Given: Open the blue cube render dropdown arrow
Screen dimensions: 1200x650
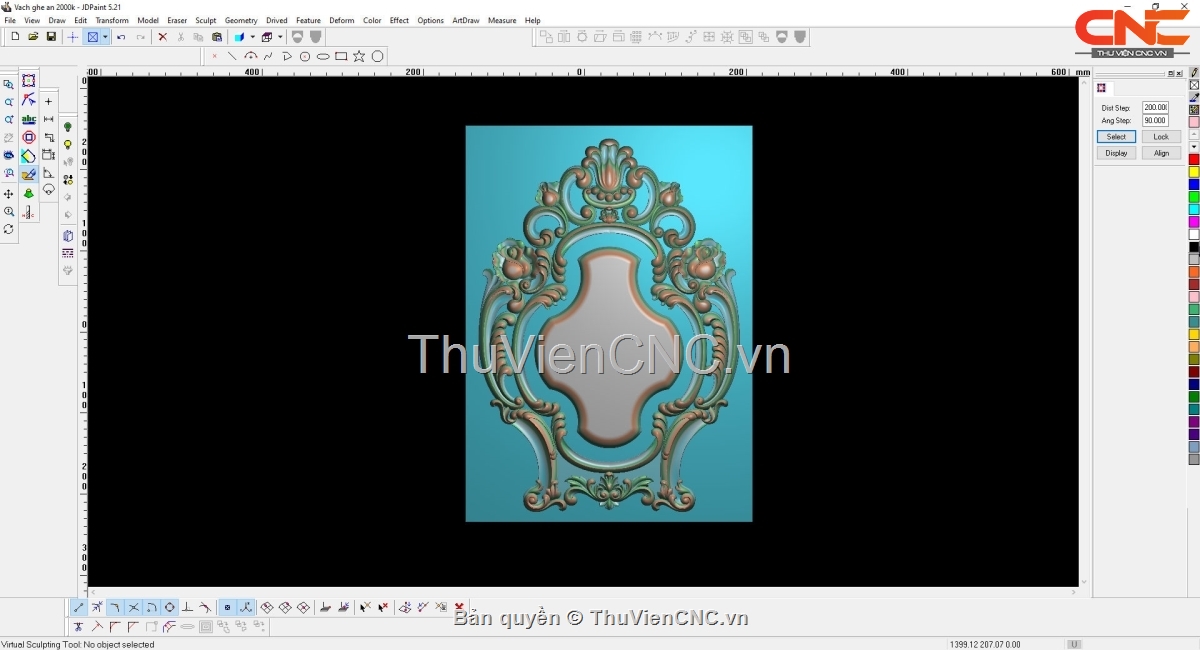Looking at the screenshot, I should point(252,37).
